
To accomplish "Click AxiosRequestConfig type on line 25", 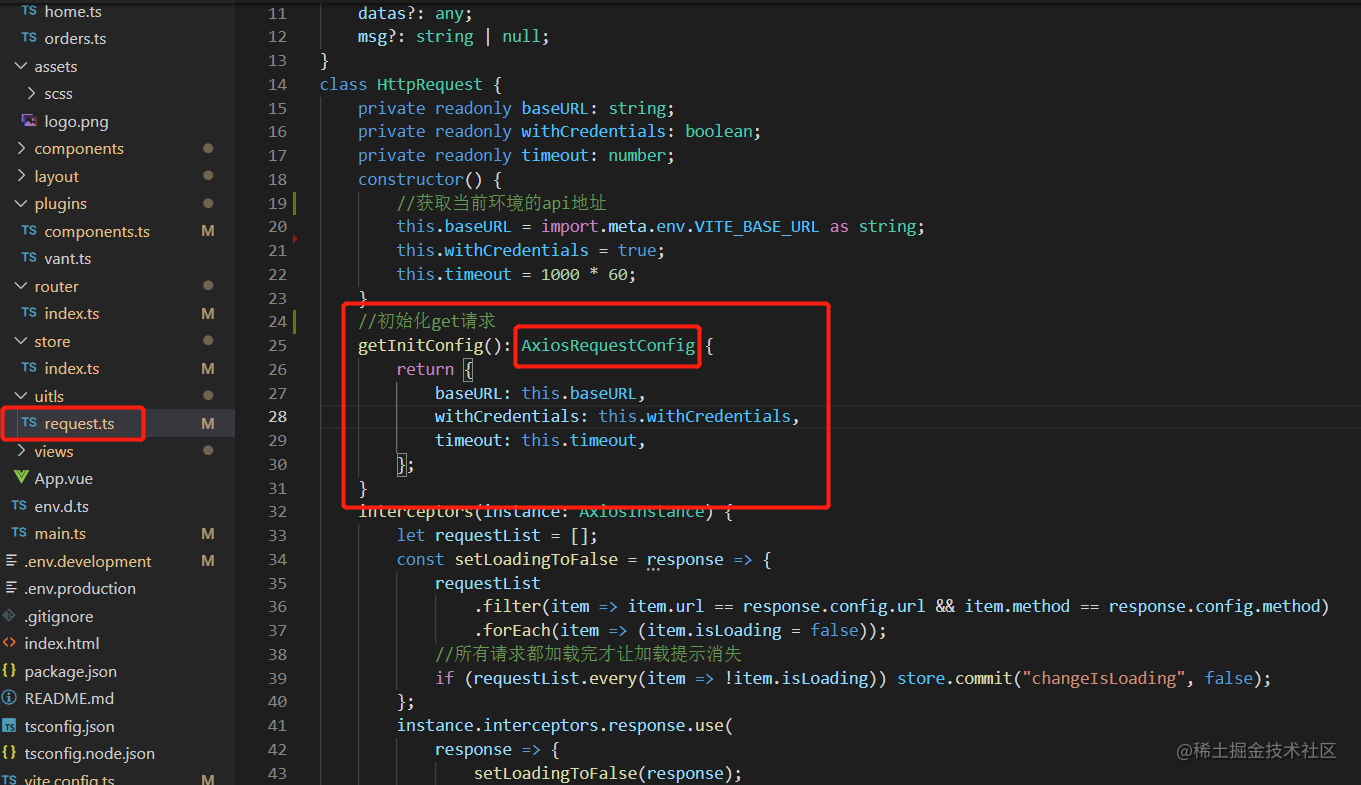I will click(x=608, y=345).
